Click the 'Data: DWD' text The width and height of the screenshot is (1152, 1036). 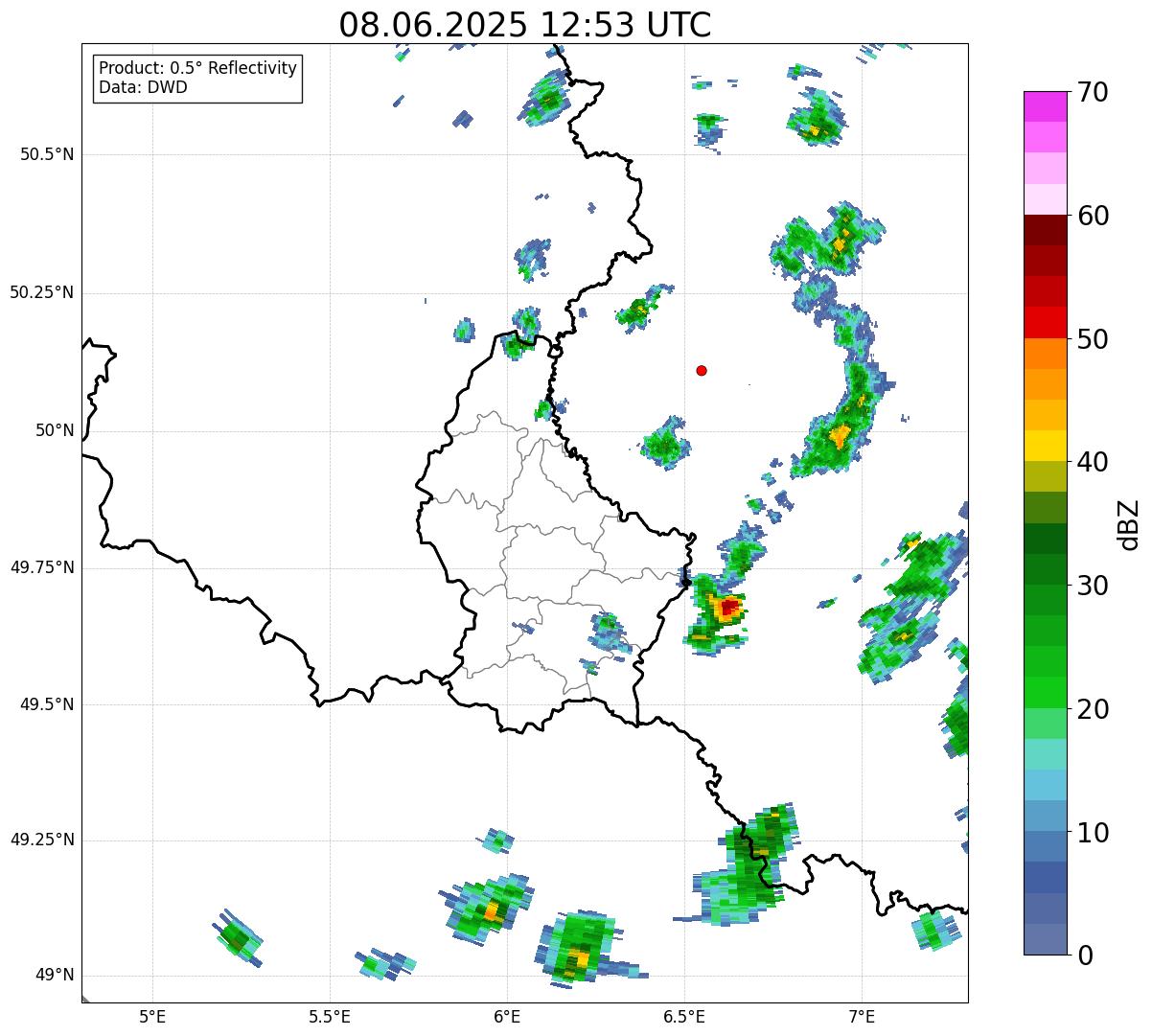tap(144, 88)
